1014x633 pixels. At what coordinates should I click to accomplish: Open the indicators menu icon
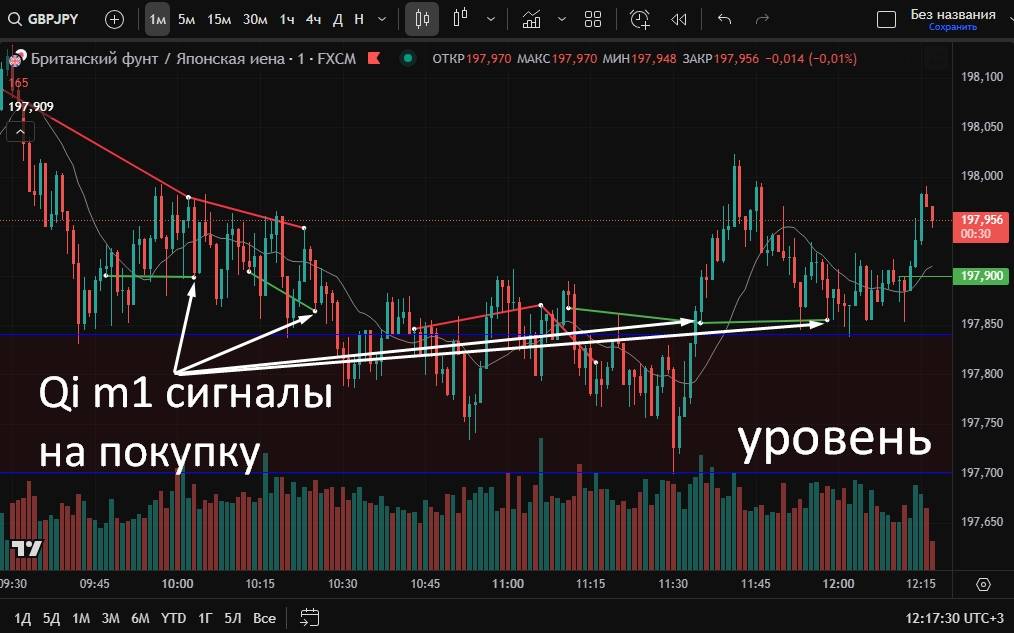click(532, 19)
